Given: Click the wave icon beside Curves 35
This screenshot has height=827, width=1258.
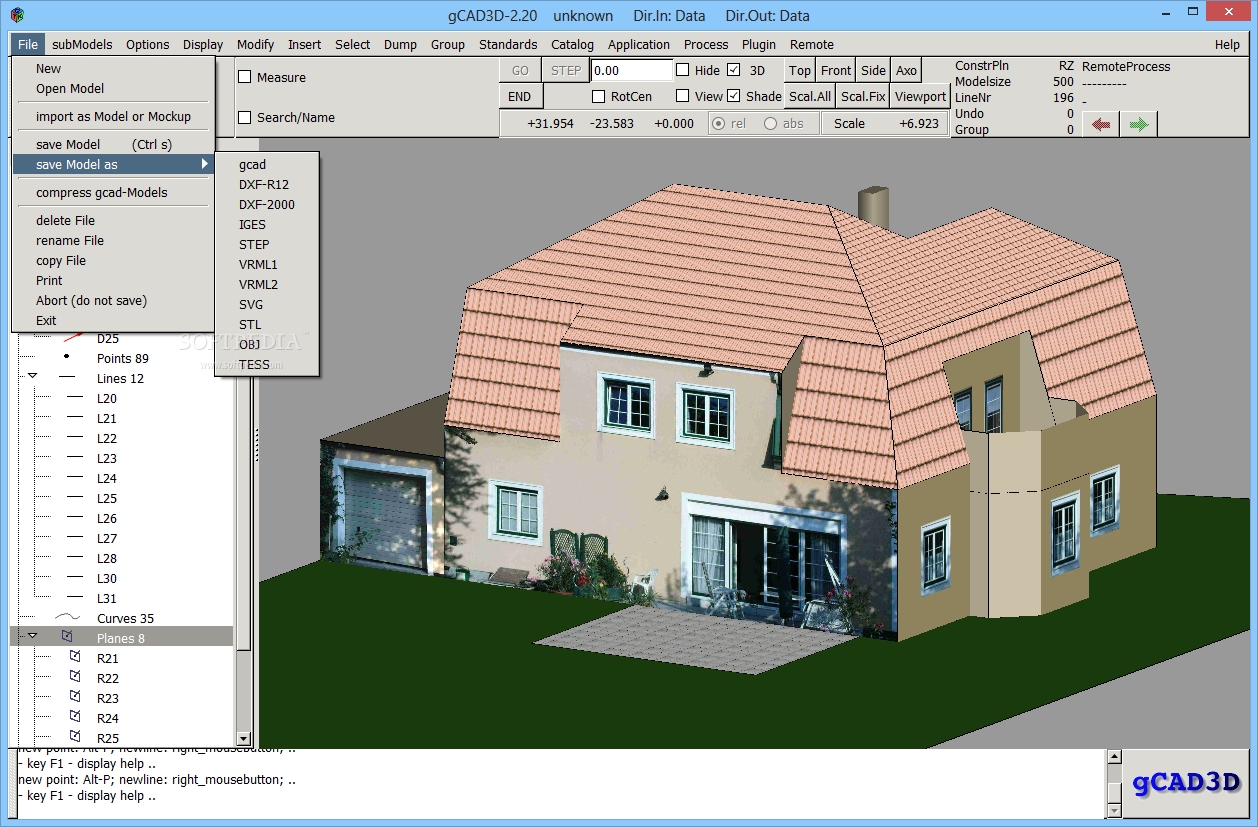Looking at the screenshot, I should click(x=67, y=618).
